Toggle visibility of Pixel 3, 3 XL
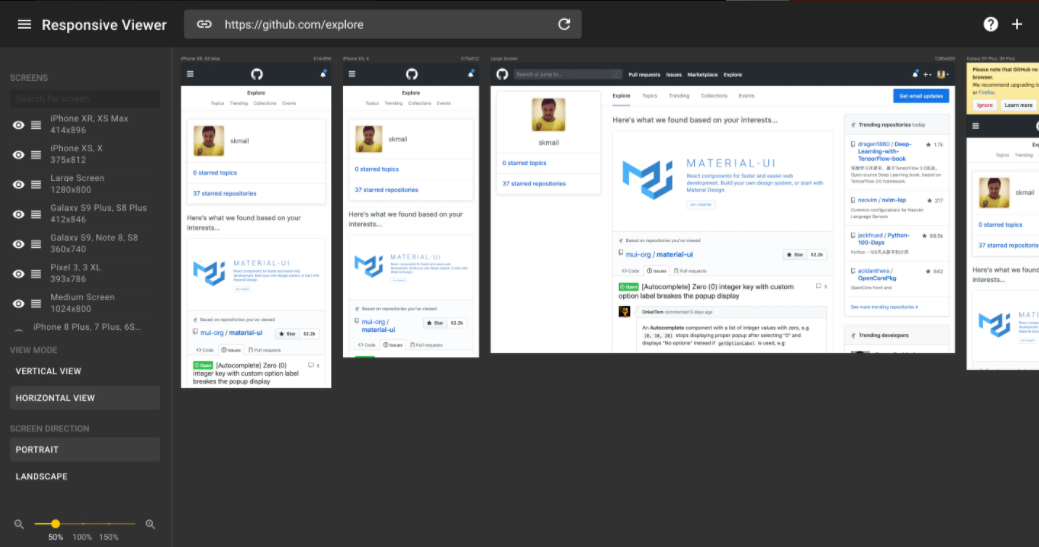 tap(19, 274)
